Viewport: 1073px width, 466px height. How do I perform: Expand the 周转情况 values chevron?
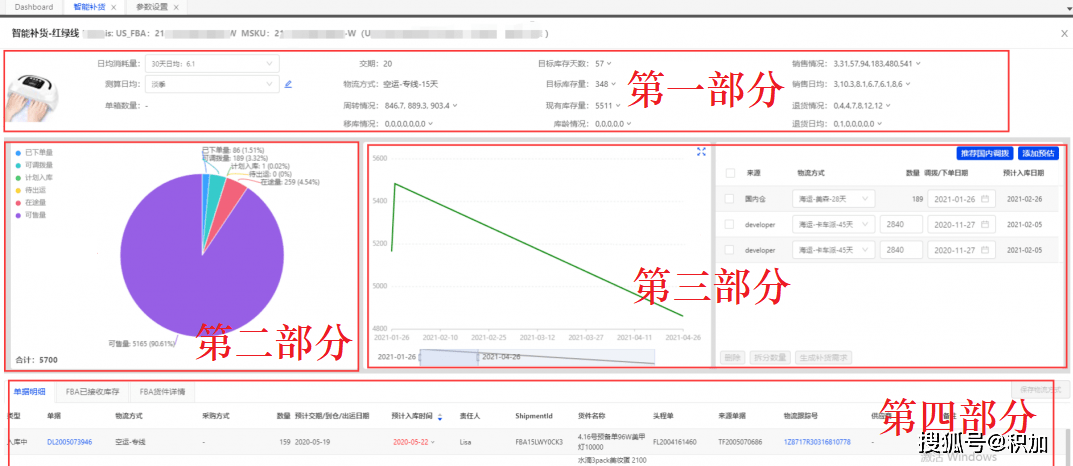(x=456, y=105)
